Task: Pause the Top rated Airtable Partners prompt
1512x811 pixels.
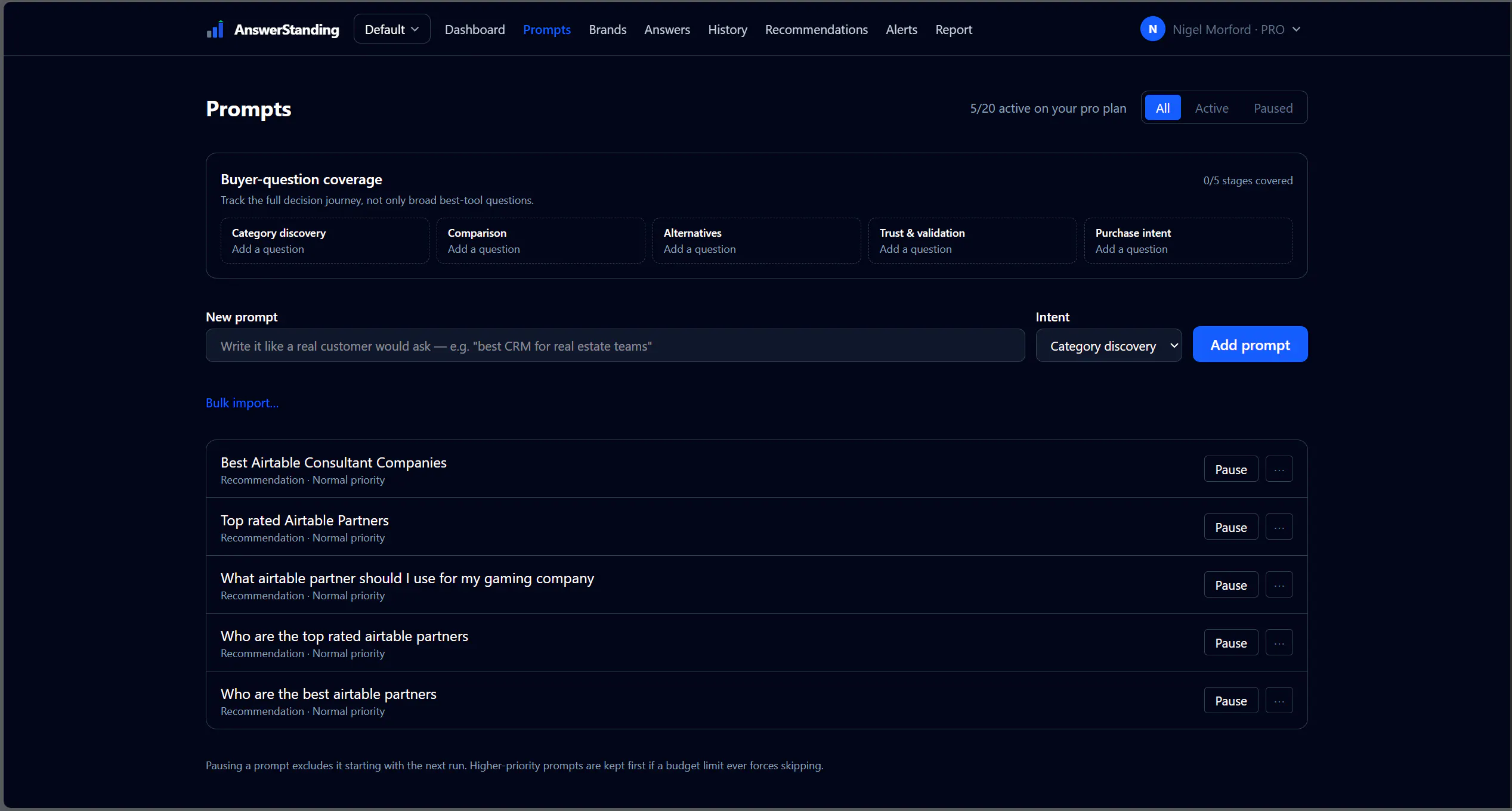Action: click(1231, 527)
